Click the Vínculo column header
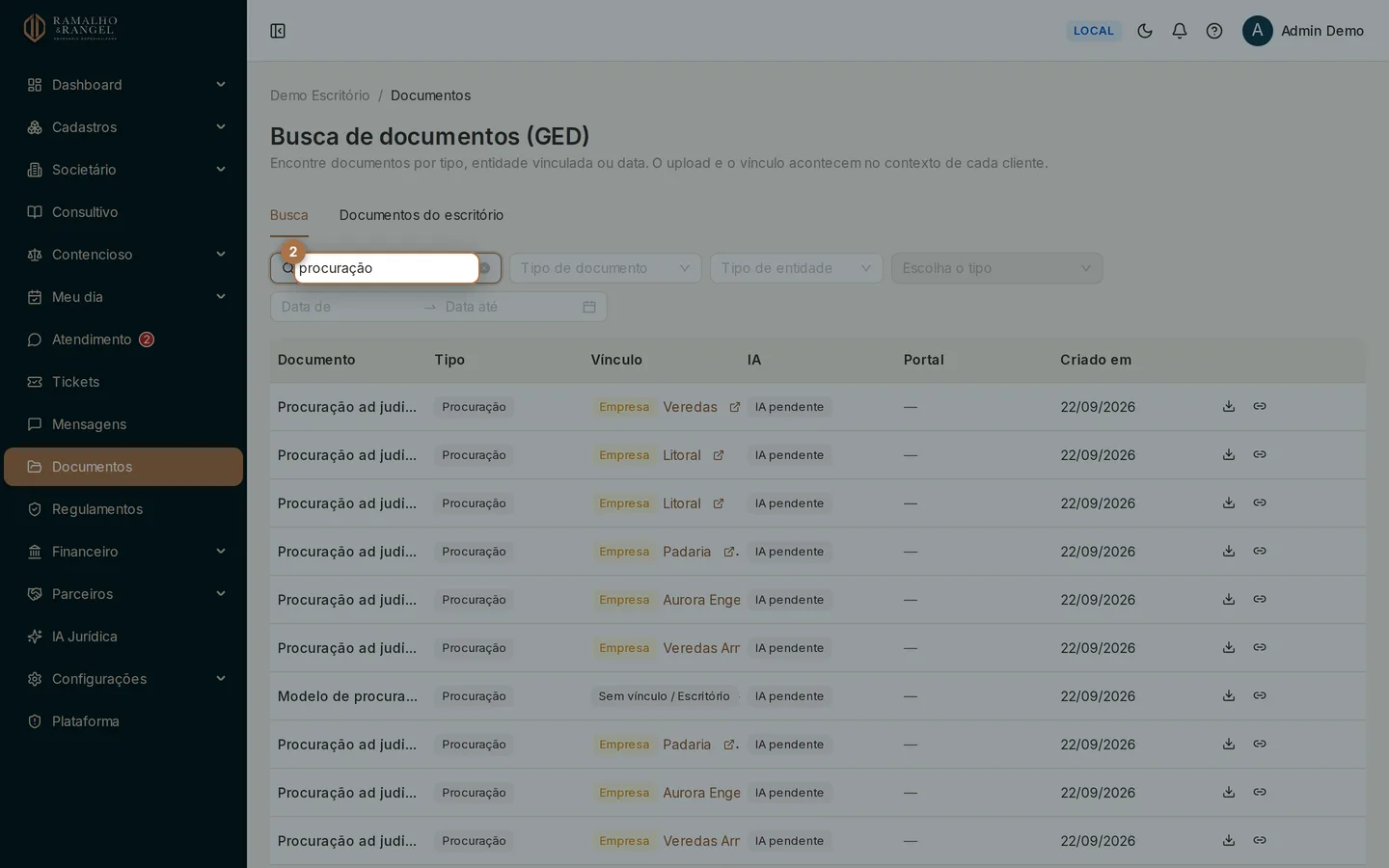This screenshot has height=868, width=1389. tap(616, 360)
